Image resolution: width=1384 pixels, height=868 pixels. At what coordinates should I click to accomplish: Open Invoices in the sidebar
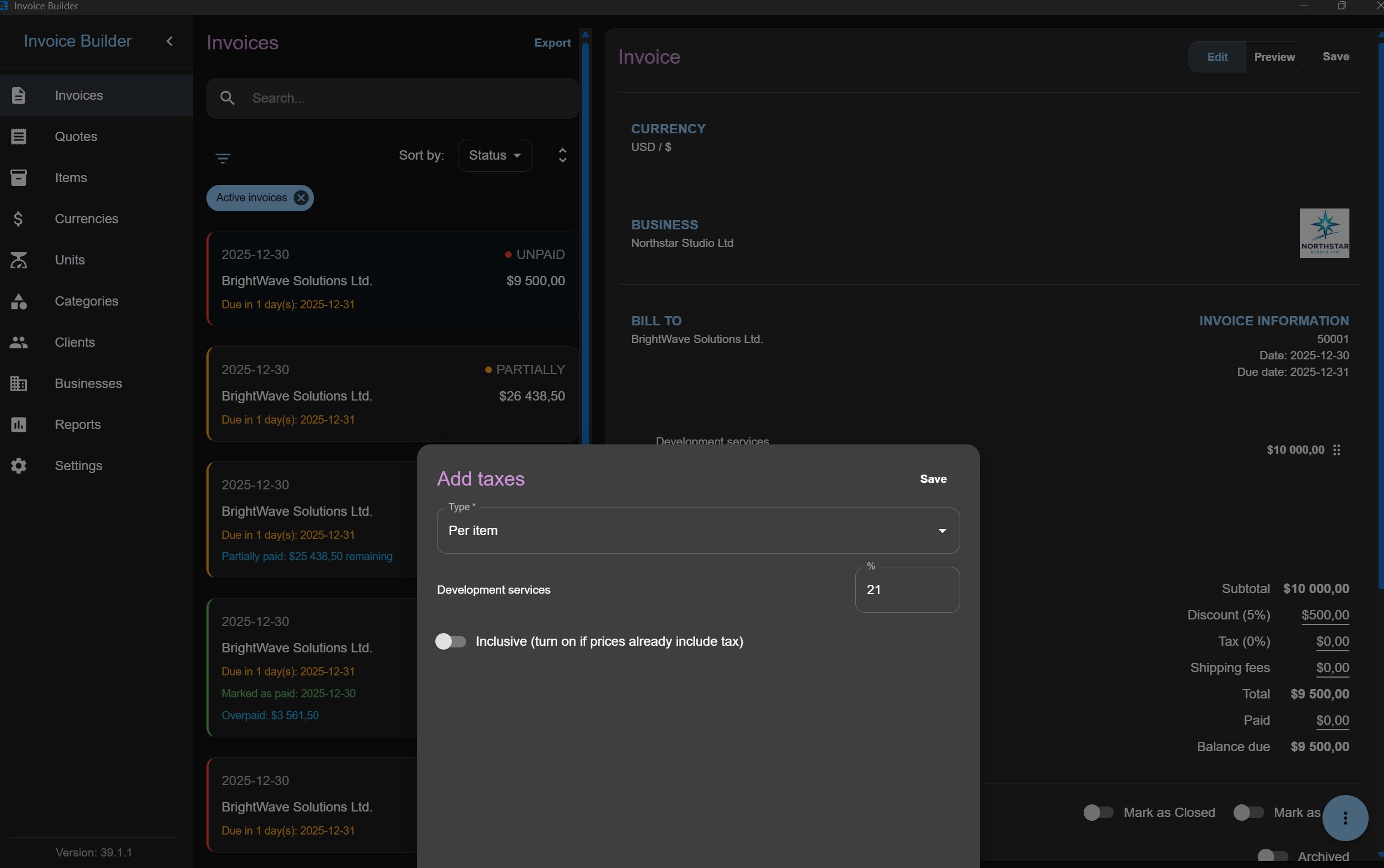click(x=96, y=95)
